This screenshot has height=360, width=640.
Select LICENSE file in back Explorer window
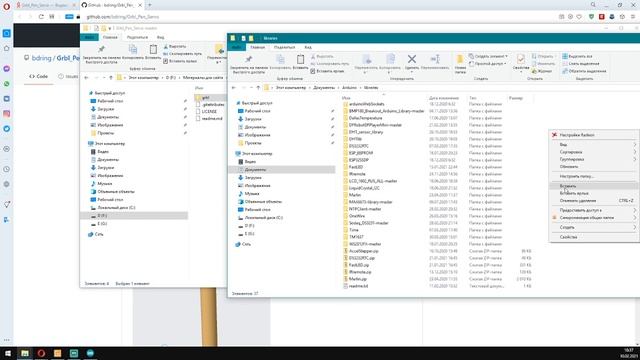[x=206, y=111]
